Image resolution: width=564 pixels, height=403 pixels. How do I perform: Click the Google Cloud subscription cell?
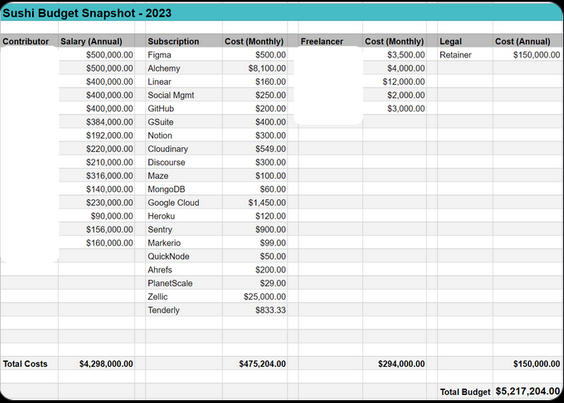[184, 203]
